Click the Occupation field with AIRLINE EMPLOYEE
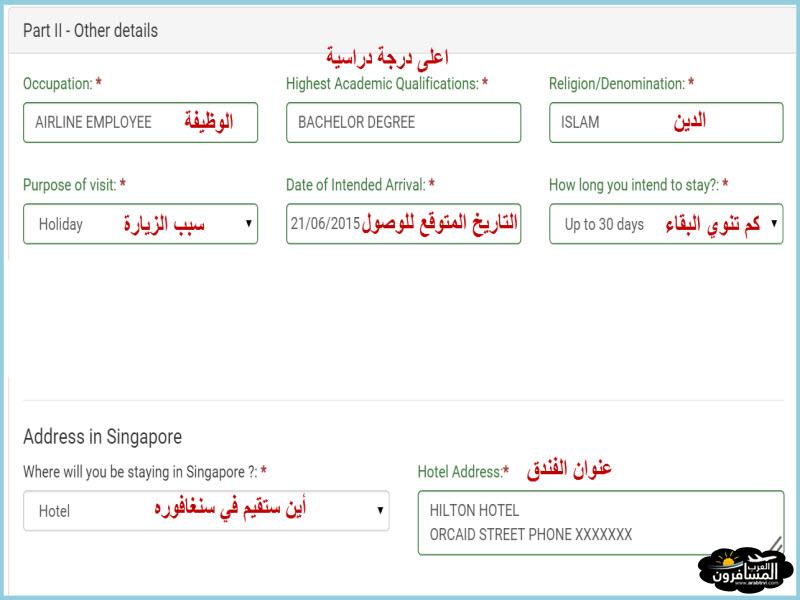The width and height of the screenshot is (800, 600). pyautogui.click(x=140, y=122)
